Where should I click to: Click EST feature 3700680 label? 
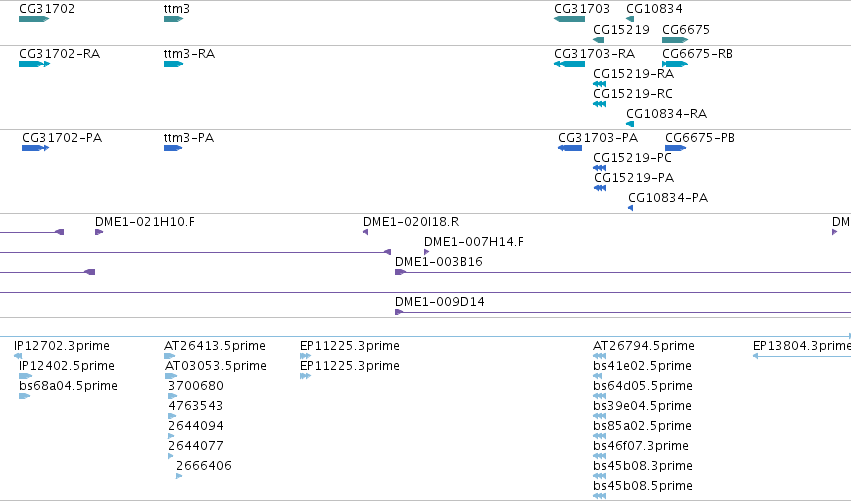[x=196, y=386]
